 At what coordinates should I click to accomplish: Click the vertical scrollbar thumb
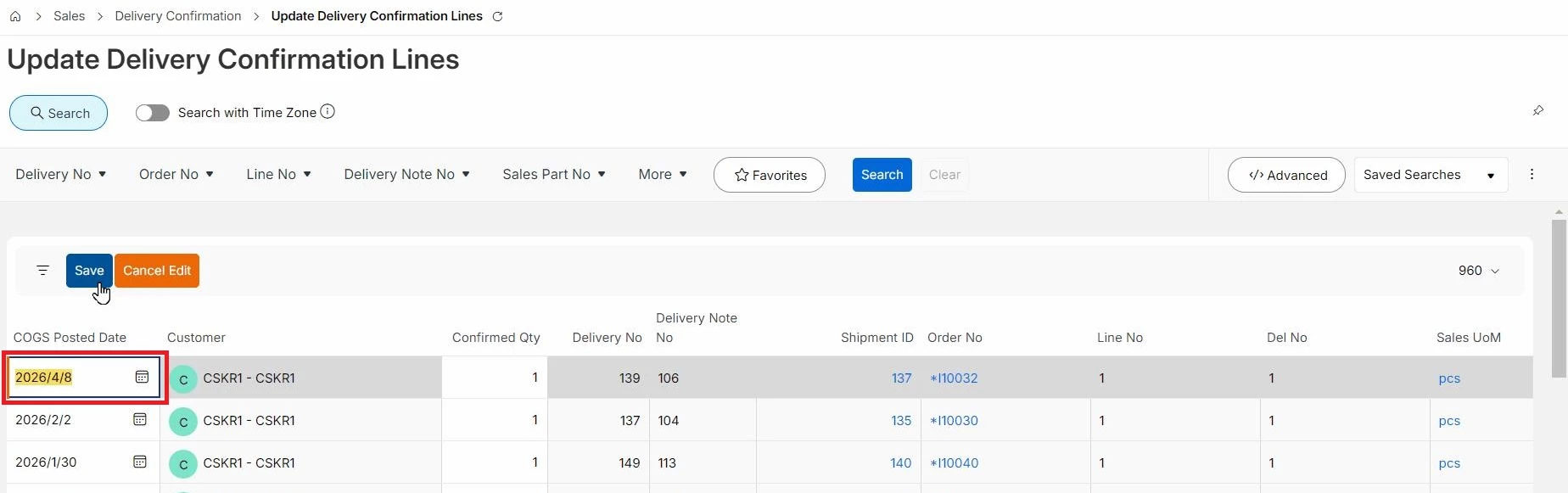pyautogui.click(x=1559, y=297)
